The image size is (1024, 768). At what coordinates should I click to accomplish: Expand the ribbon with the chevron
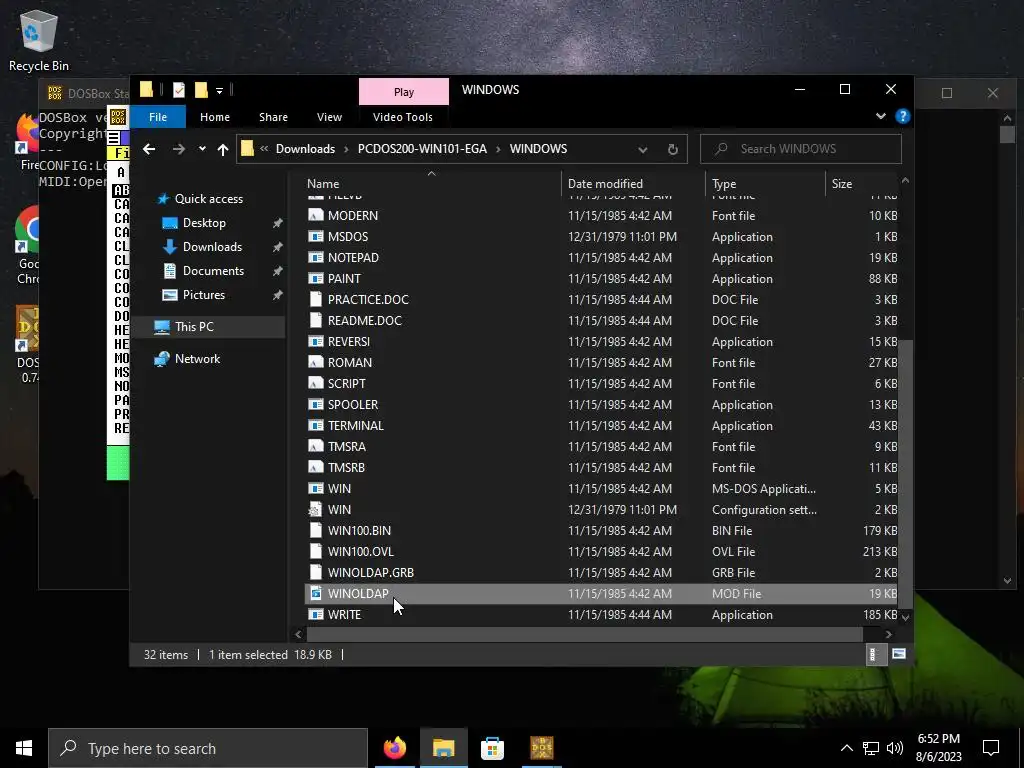[x=880, y=116]
